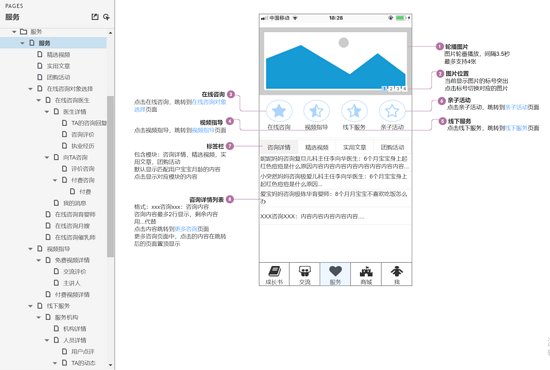Image resolution: width=550 pixels, height=370 pixels.
Task: Click the carousel banner image placeholder
Action: (x=335, y=61)
